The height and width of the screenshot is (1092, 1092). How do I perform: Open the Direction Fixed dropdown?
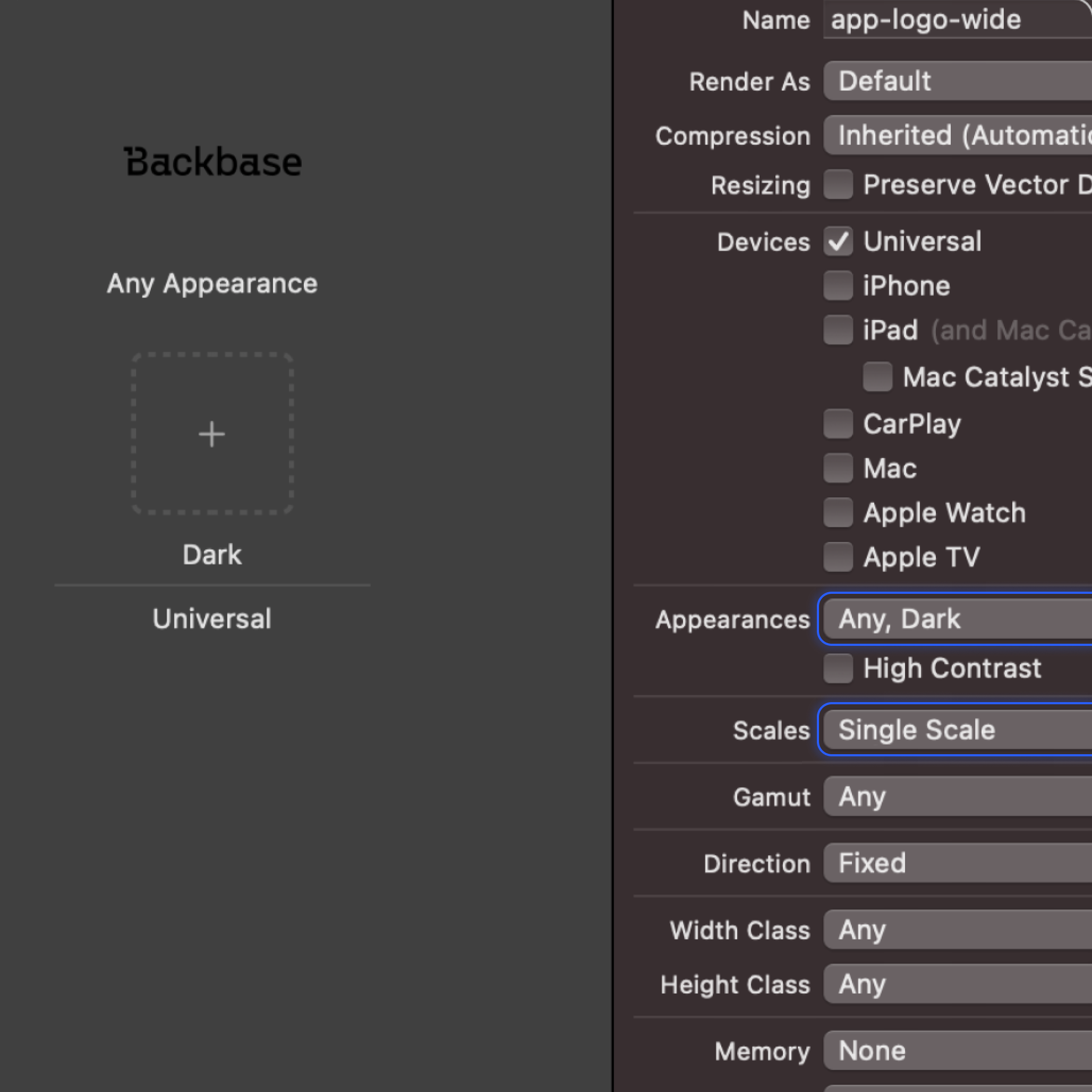(955, 863)
